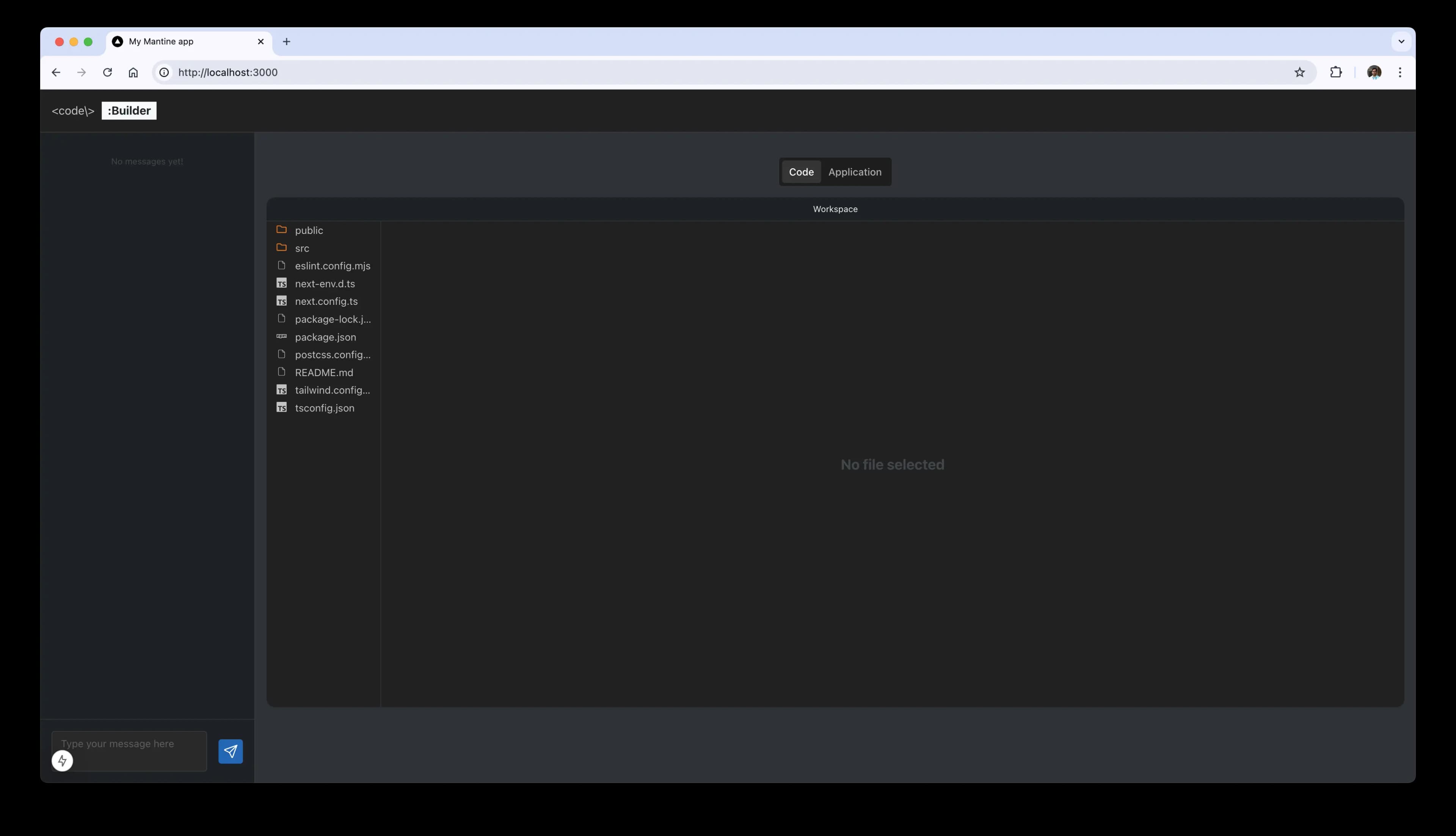The width and height of the screenshot is (1456, 836).
Task: Switch to the Application view
Action: [854, 172]
